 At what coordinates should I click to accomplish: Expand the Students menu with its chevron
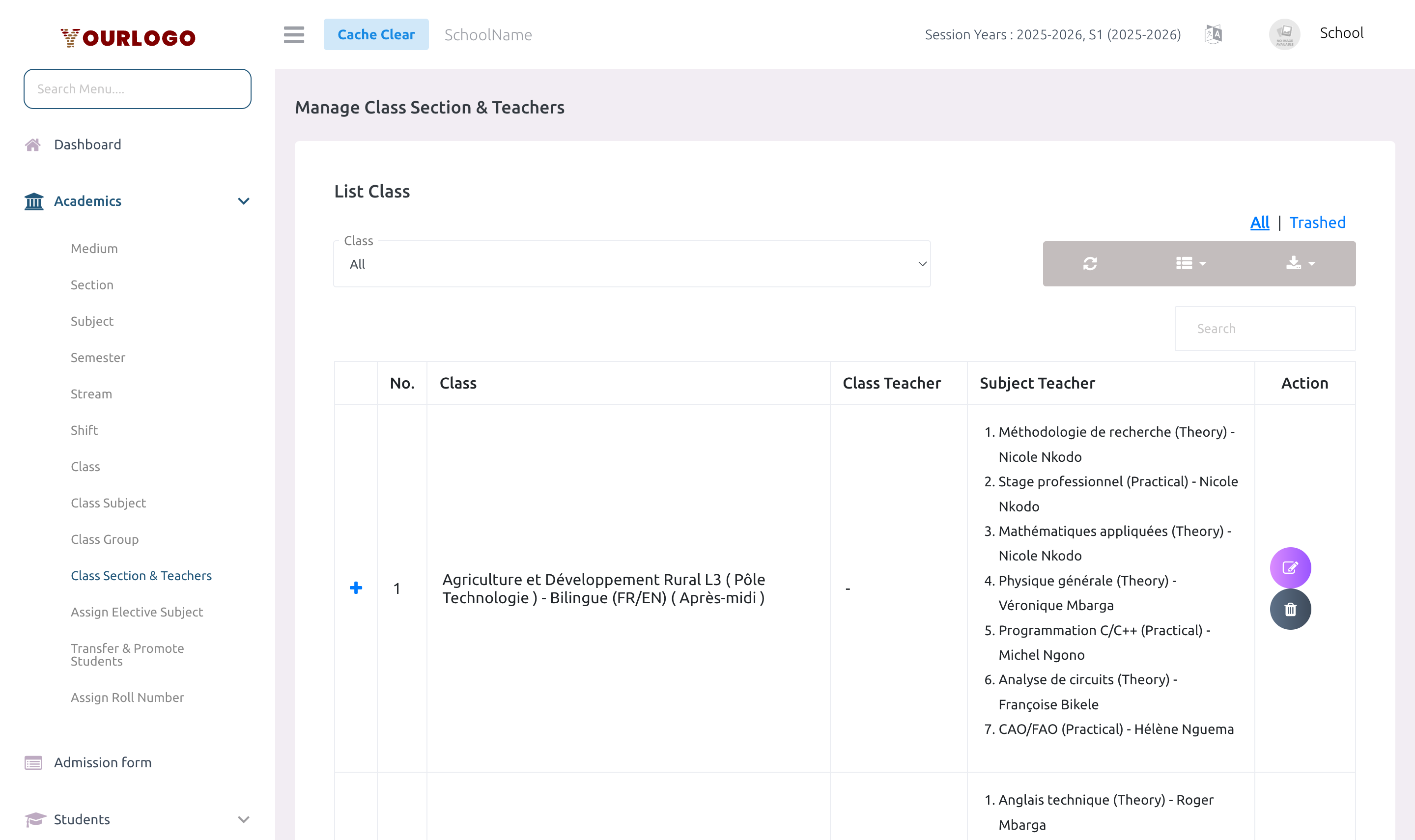243,819
